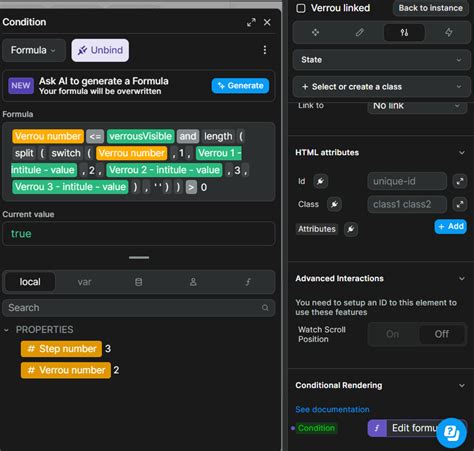
Task: Open the settings sliders tab icon
Action: [x=404, y=32]
